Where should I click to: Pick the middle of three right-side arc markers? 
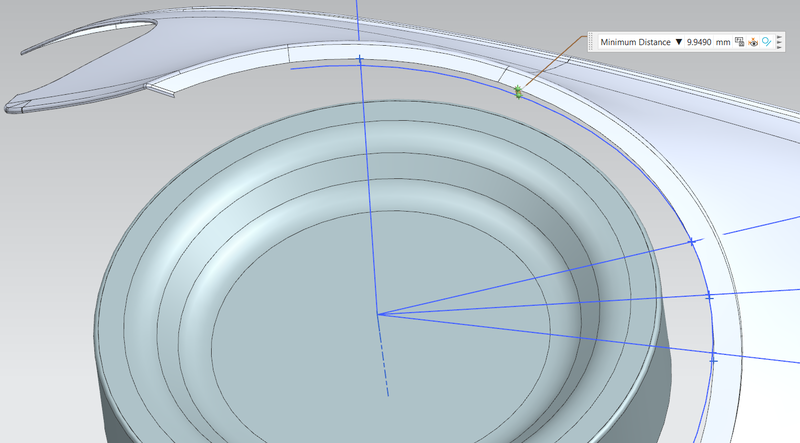pos(708,297)
